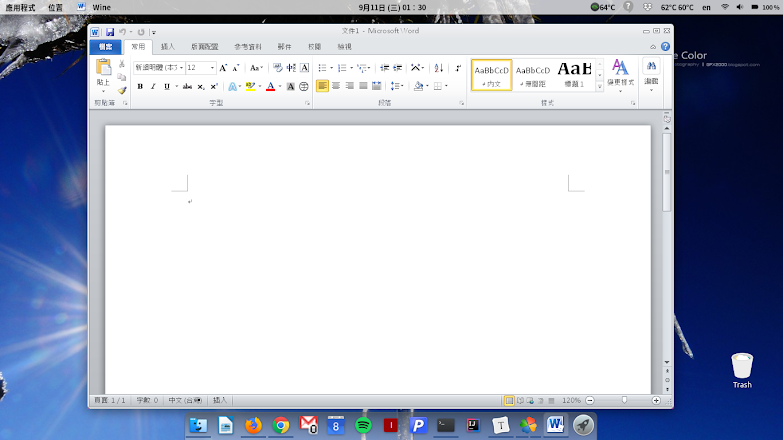The height and width of the screenshot is (440, 783).
Task: Adjust the zoom slider handle
Action: pyautogui.click(x=624, y=401)
